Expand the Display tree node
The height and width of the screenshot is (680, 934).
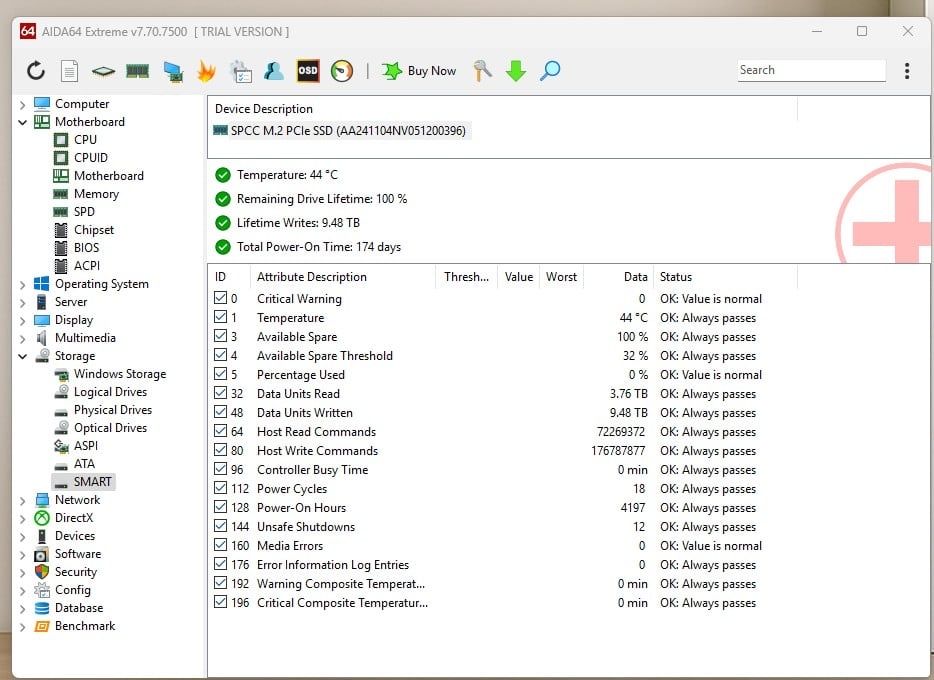coord(23,321)
